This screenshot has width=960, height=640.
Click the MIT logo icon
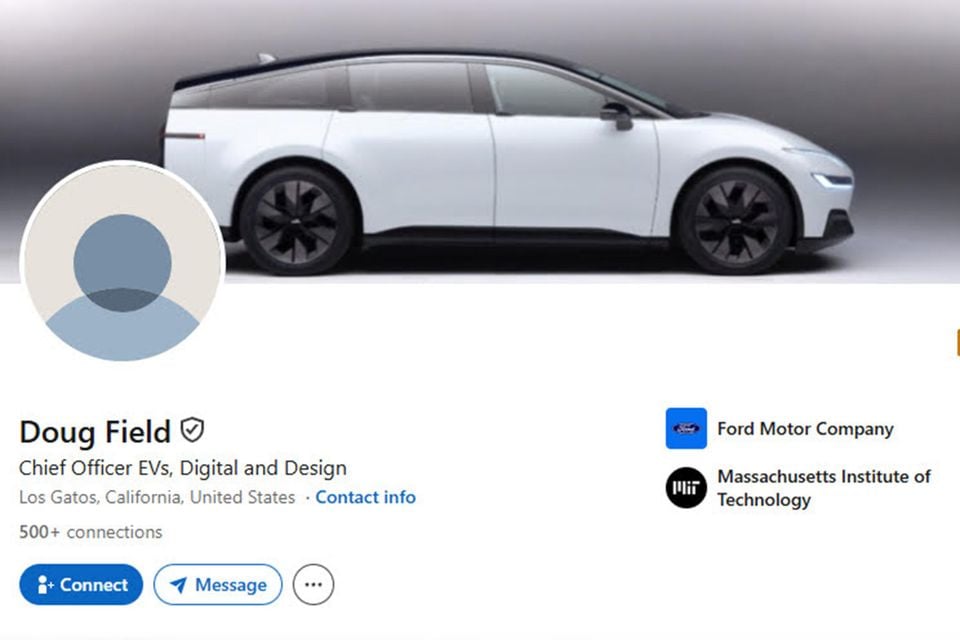(x=686, y=488)
